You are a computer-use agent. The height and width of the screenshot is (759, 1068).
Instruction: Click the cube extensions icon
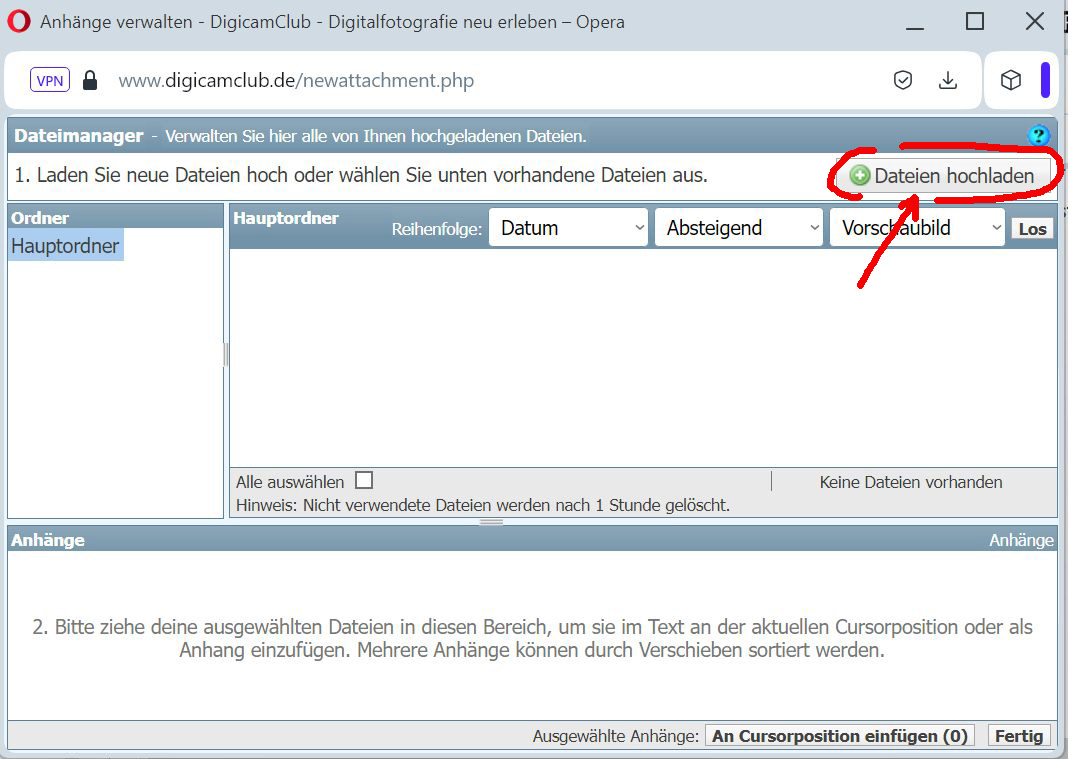point(1011,81)
